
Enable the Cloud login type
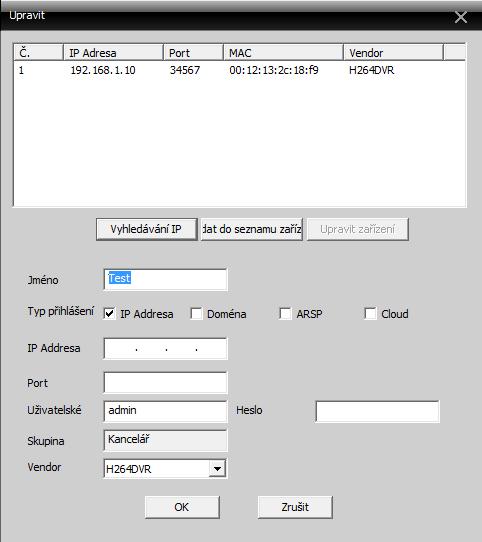pyautogui.click(x=370, y=314)
